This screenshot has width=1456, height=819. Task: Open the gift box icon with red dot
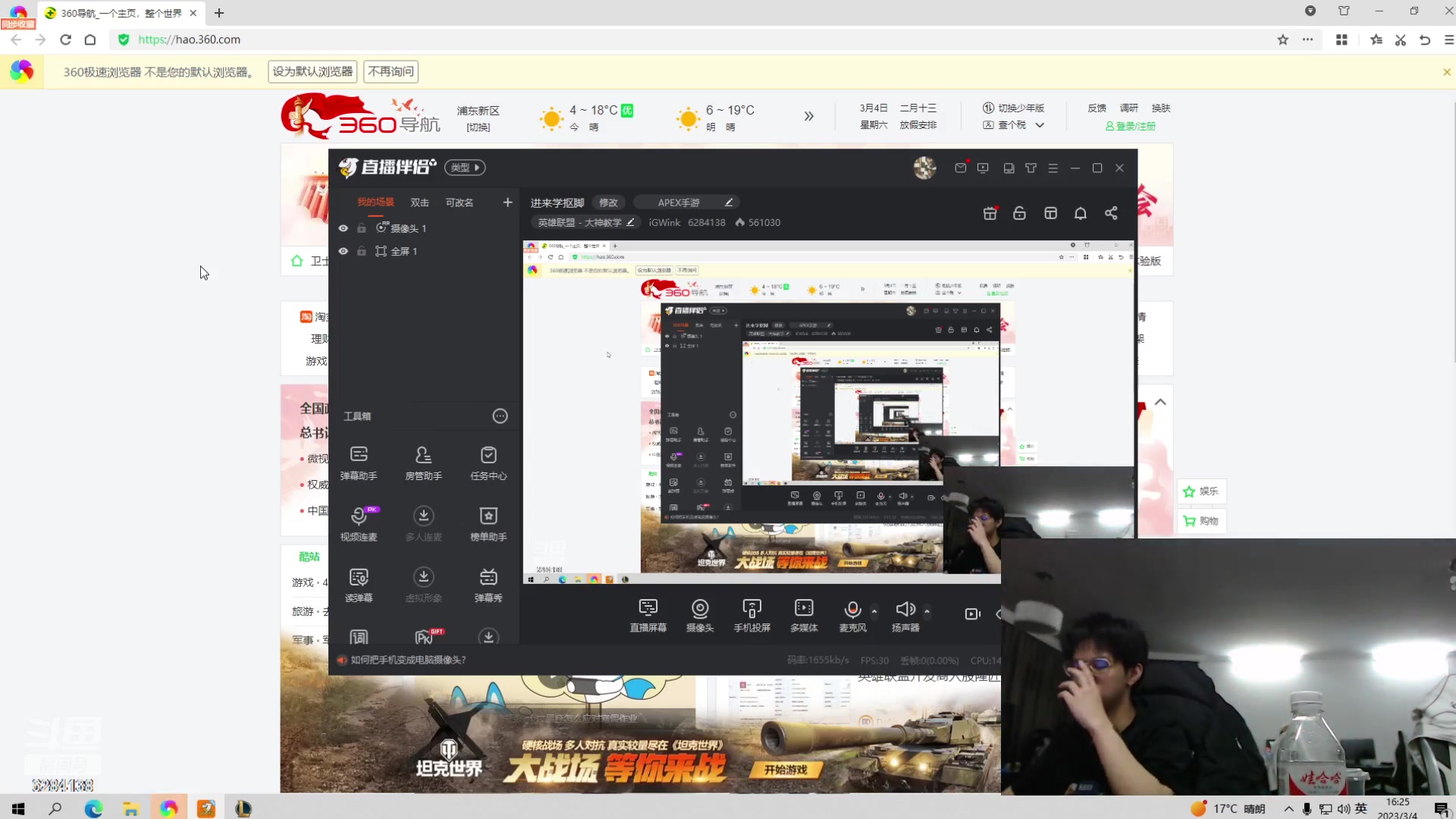pyautogui.click(x=990, y=213)
